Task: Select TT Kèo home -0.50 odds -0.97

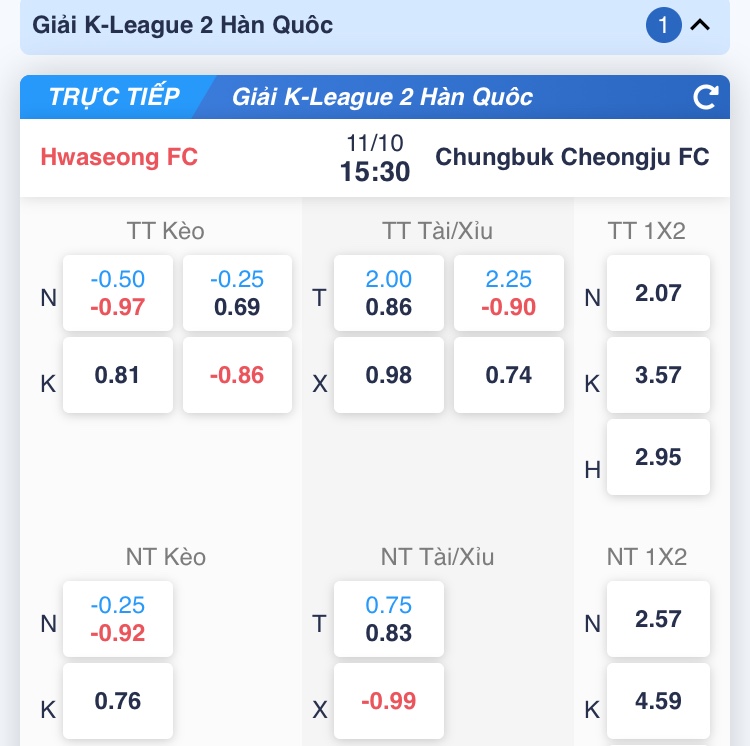Action: tap(118, 293)
